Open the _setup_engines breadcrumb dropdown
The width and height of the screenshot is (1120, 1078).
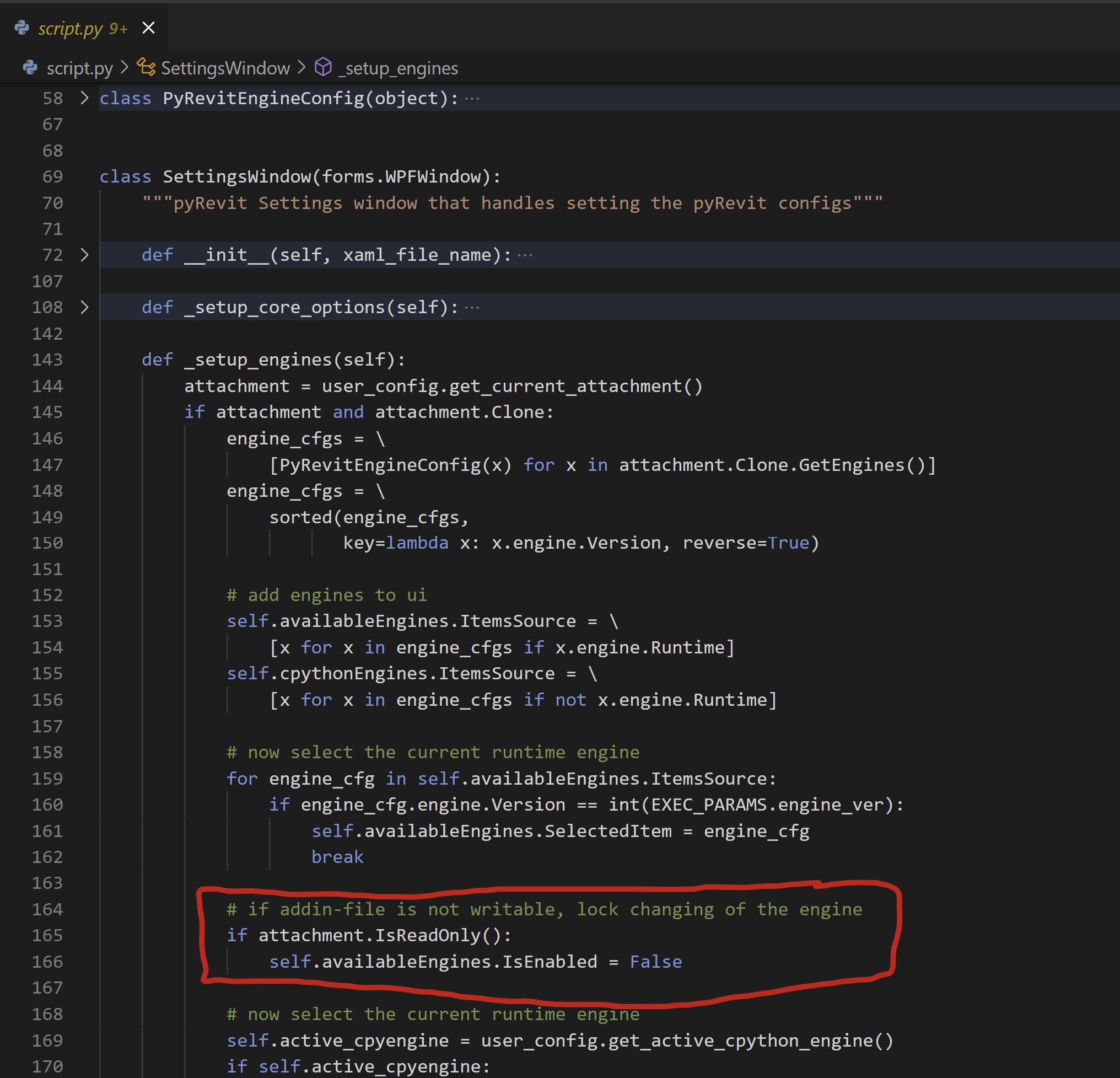click(399, 67)
